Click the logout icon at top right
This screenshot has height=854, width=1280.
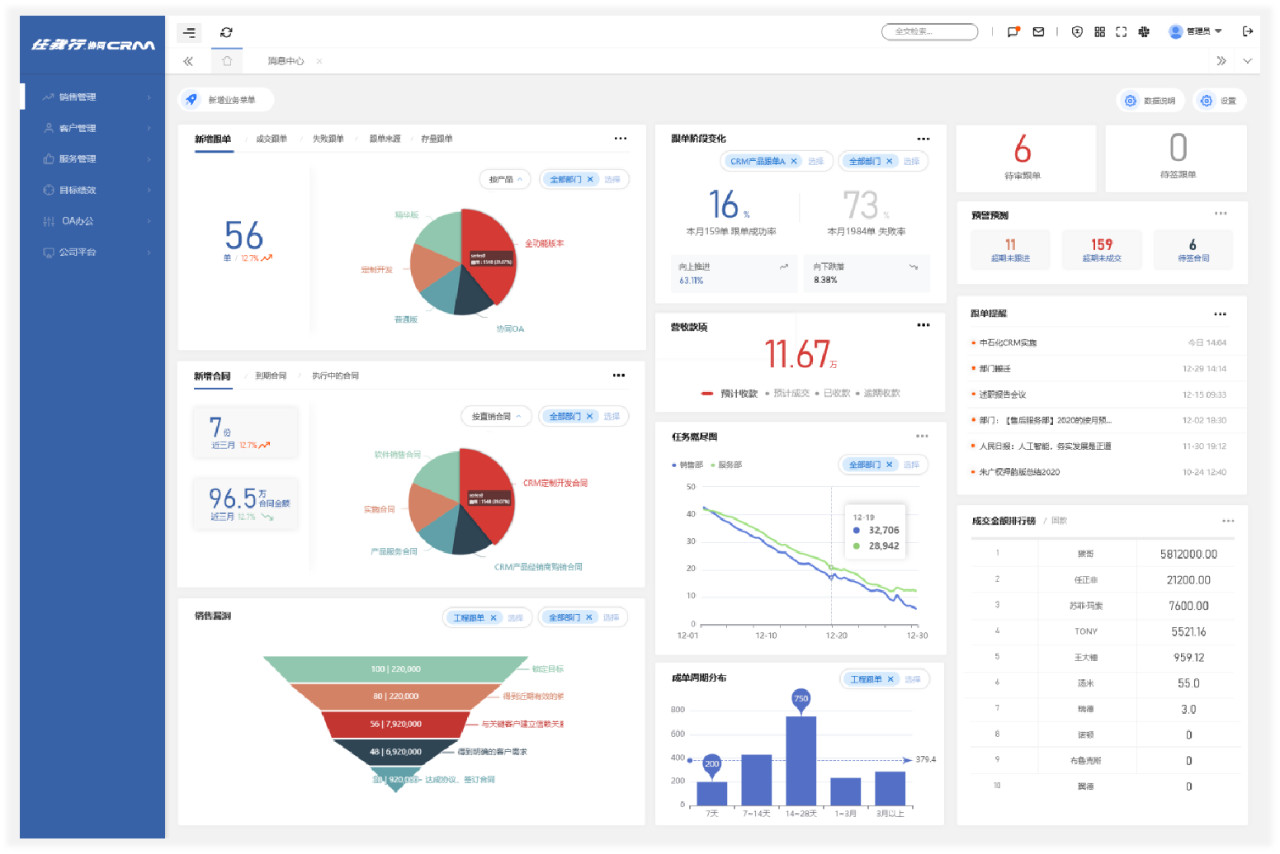click(x=1247, y=31)
